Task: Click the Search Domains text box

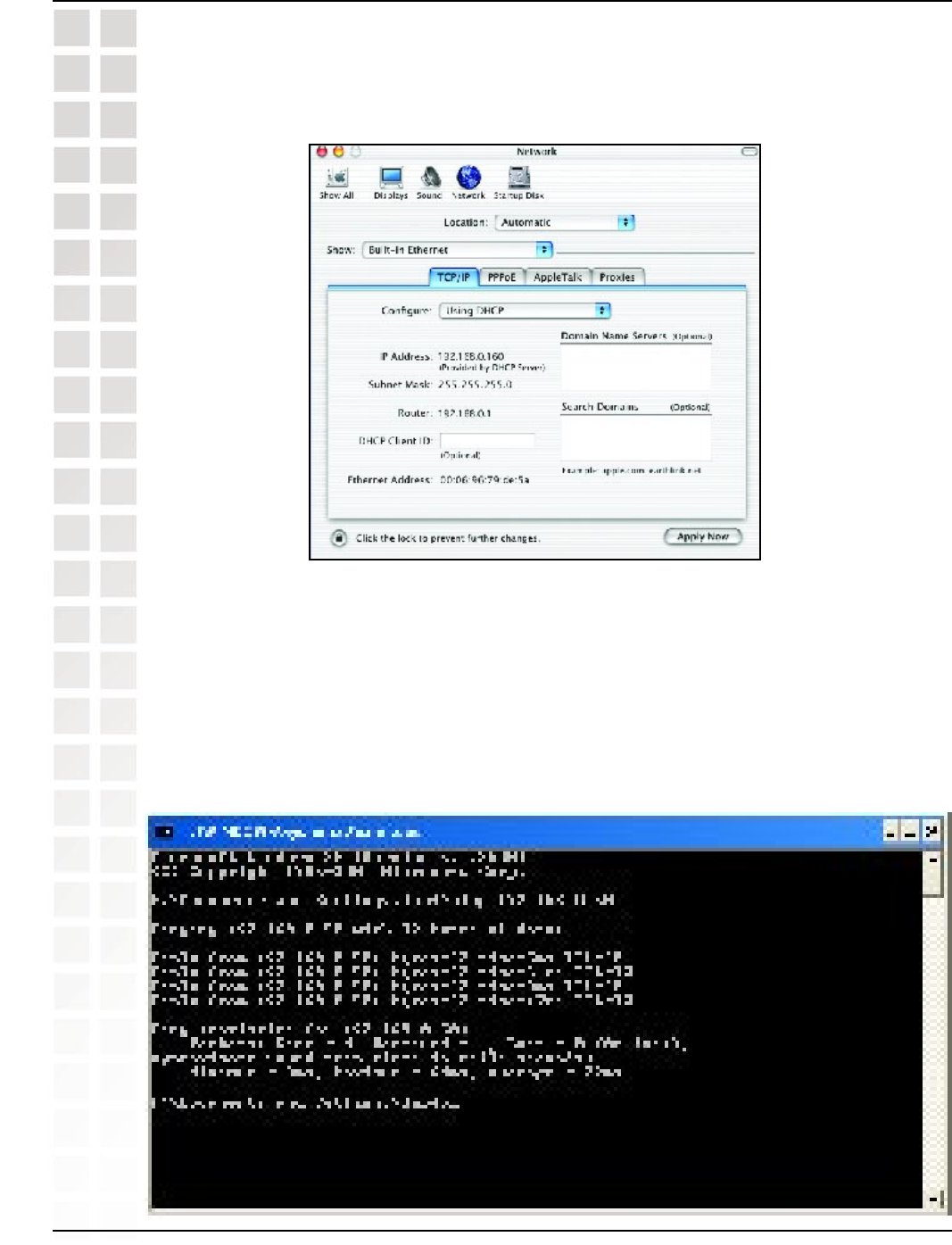Action: (x=636, y=437)
